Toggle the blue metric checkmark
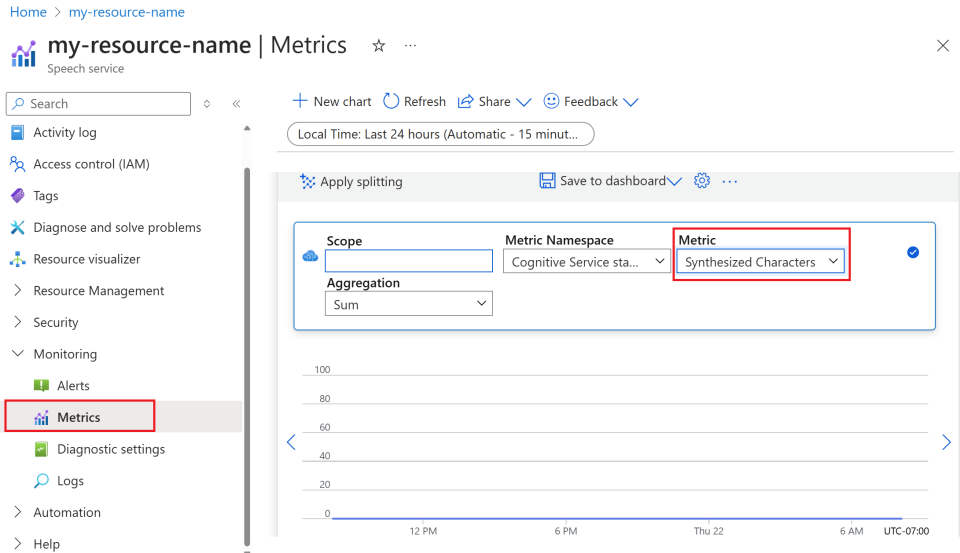Viewport: 960px width, 553px height. [913, 252]
